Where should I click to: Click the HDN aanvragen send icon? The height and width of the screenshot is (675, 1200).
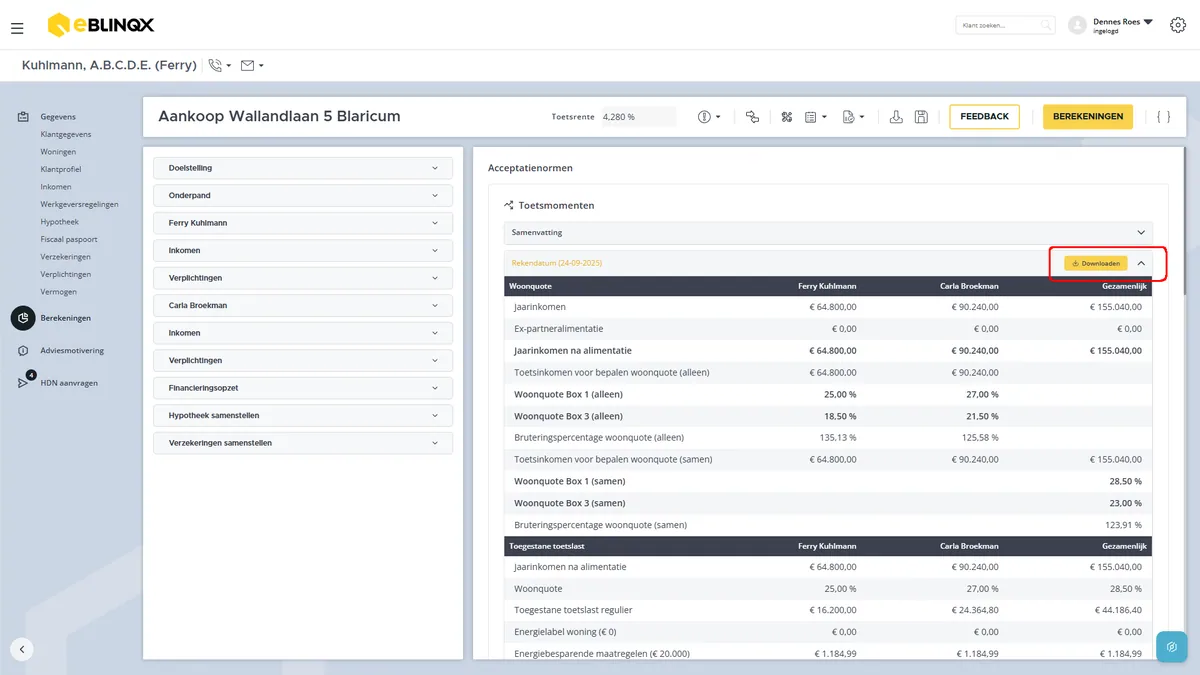pyautogui.click(x=23, y=383)
